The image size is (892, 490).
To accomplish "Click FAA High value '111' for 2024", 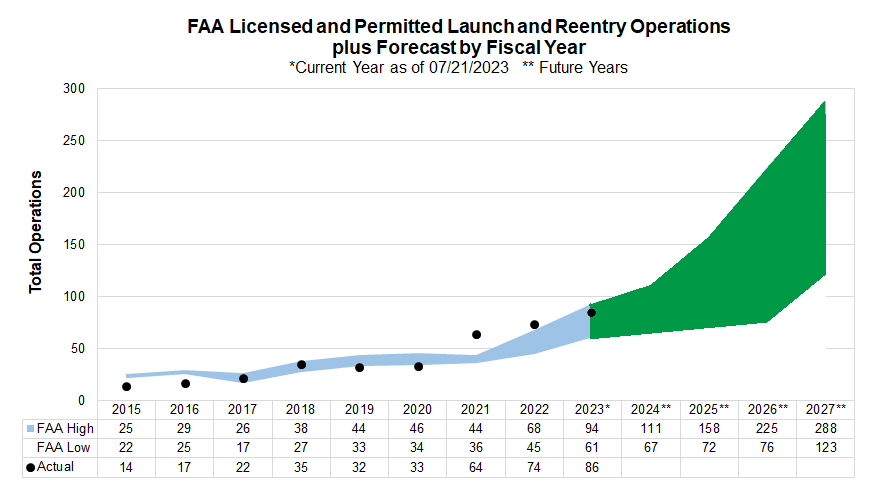I will [651, 429].
